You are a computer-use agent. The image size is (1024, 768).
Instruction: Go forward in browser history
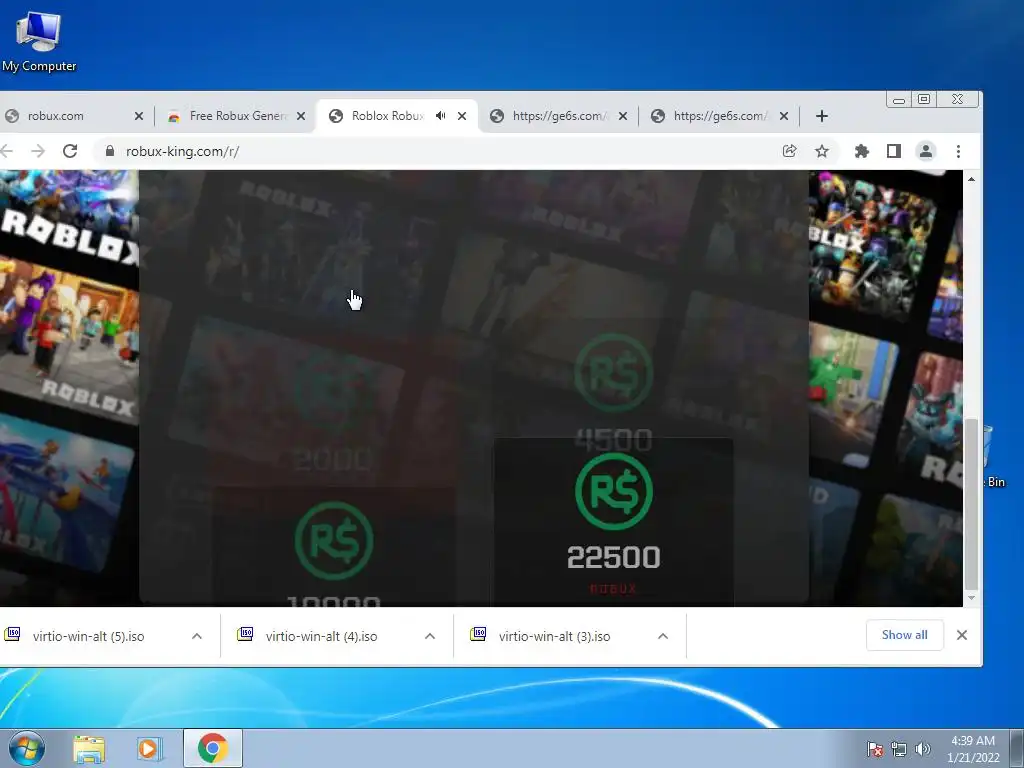[x=38, y=152]
